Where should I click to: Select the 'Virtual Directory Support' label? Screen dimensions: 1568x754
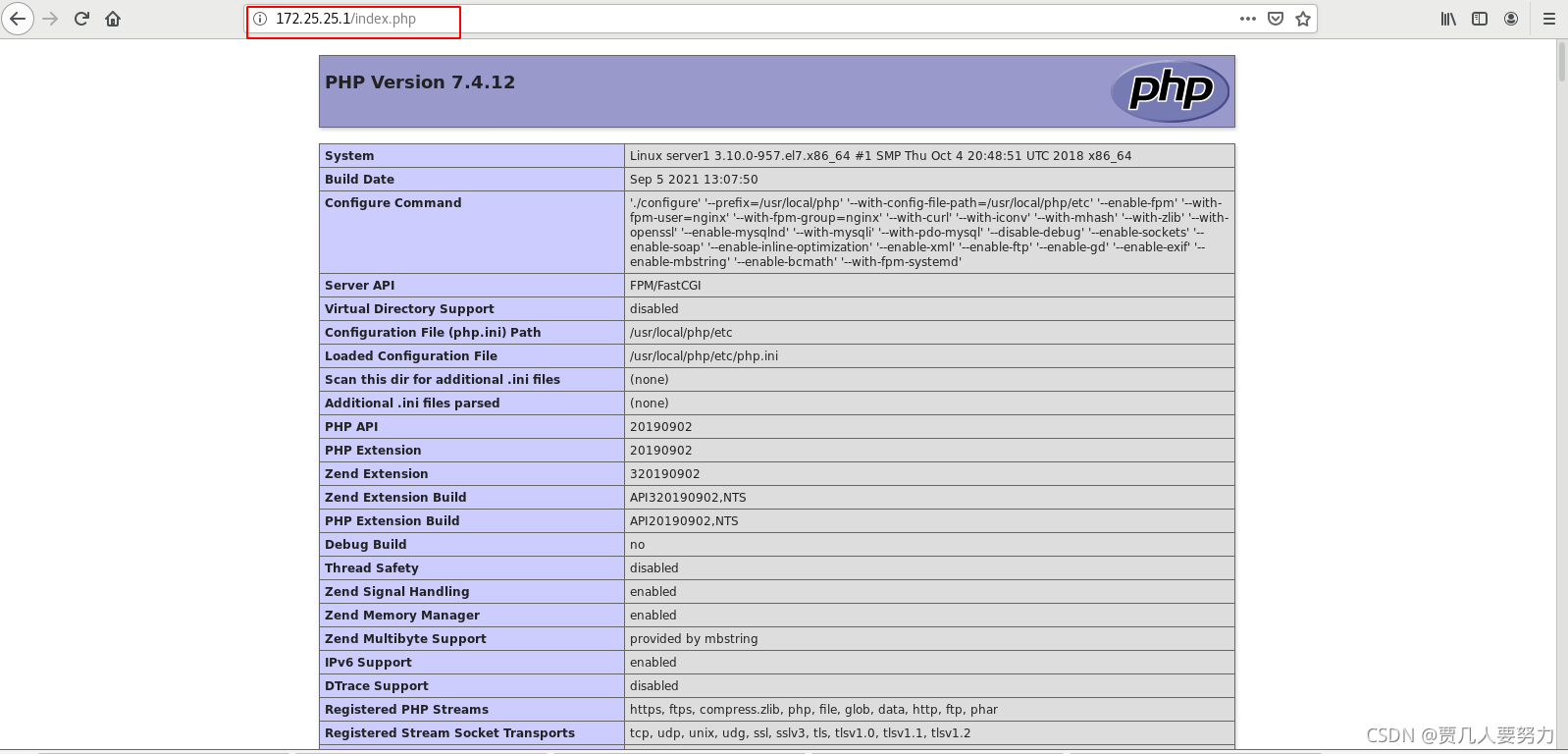[409, 309]
